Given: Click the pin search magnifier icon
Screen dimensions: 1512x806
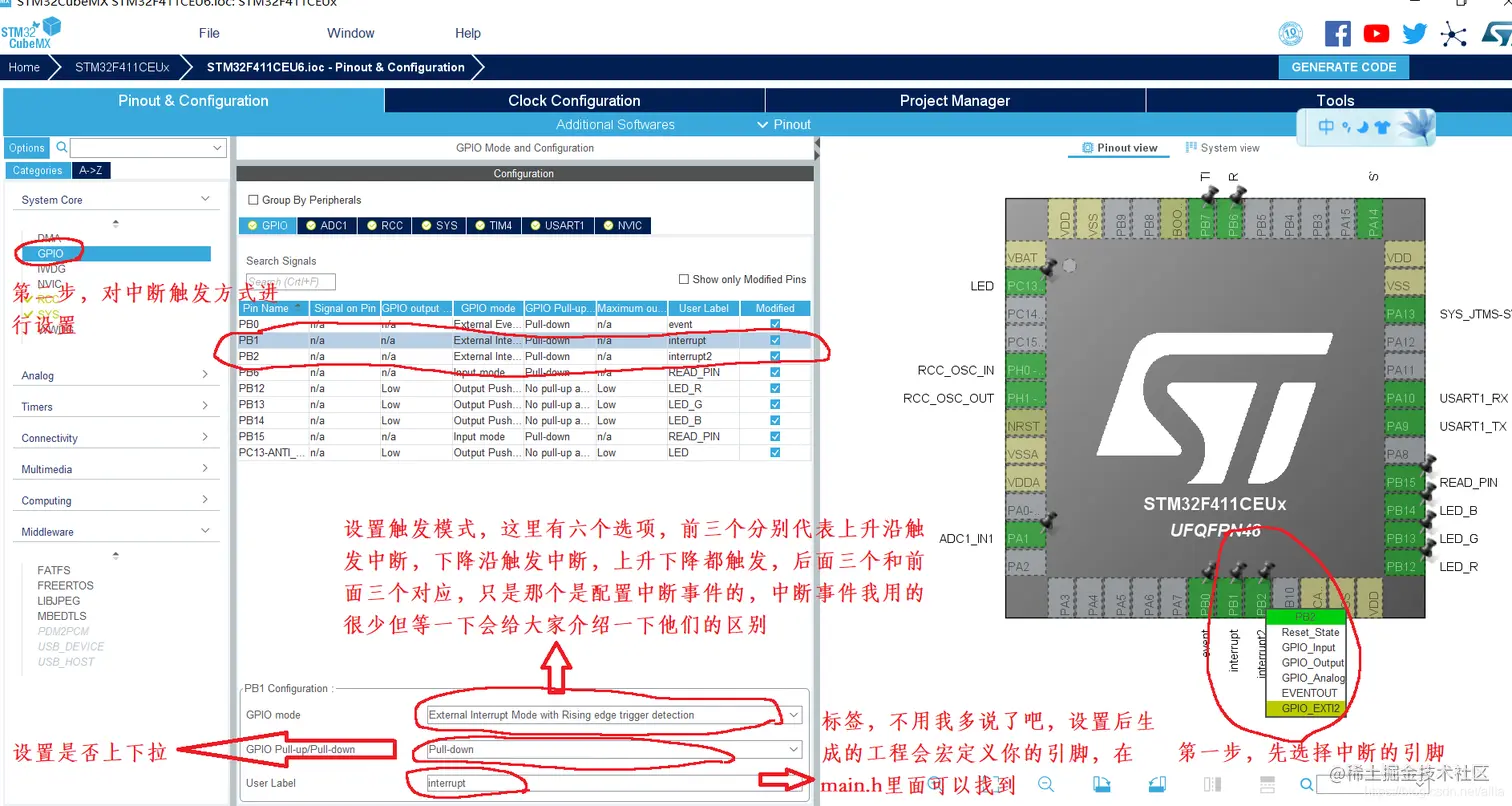Looking at the screenshot, I should 1306,784.
